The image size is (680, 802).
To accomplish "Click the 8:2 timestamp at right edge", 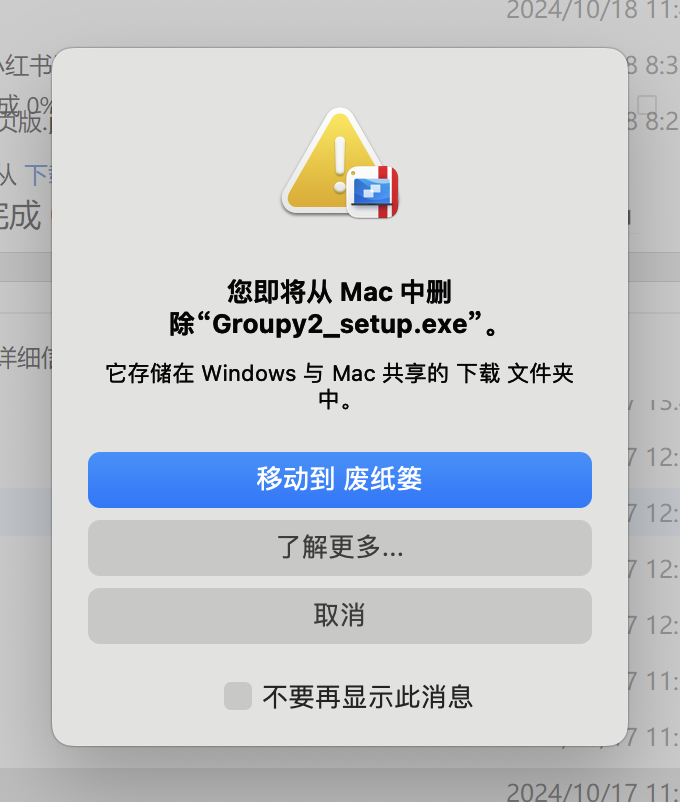I will click(653, 122).
